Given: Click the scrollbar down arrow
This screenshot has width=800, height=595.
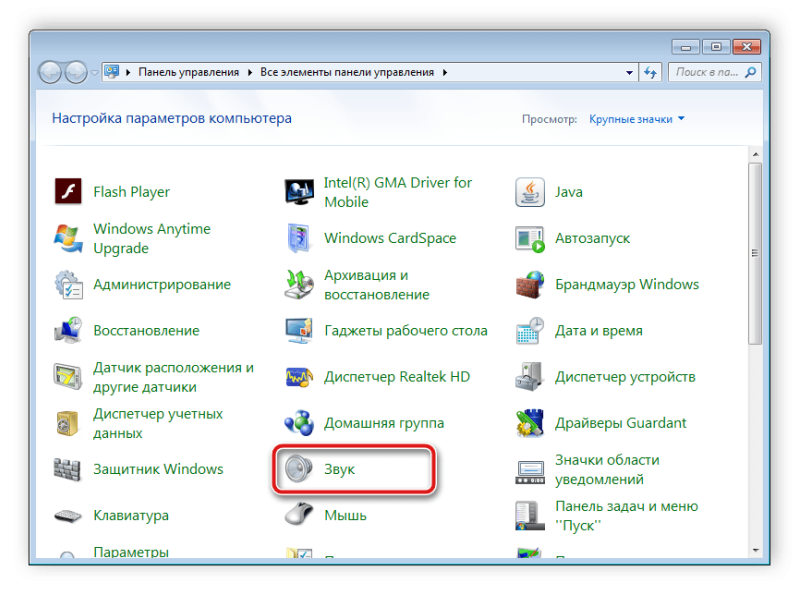Looking at the screenshot, I should [756, 551].
